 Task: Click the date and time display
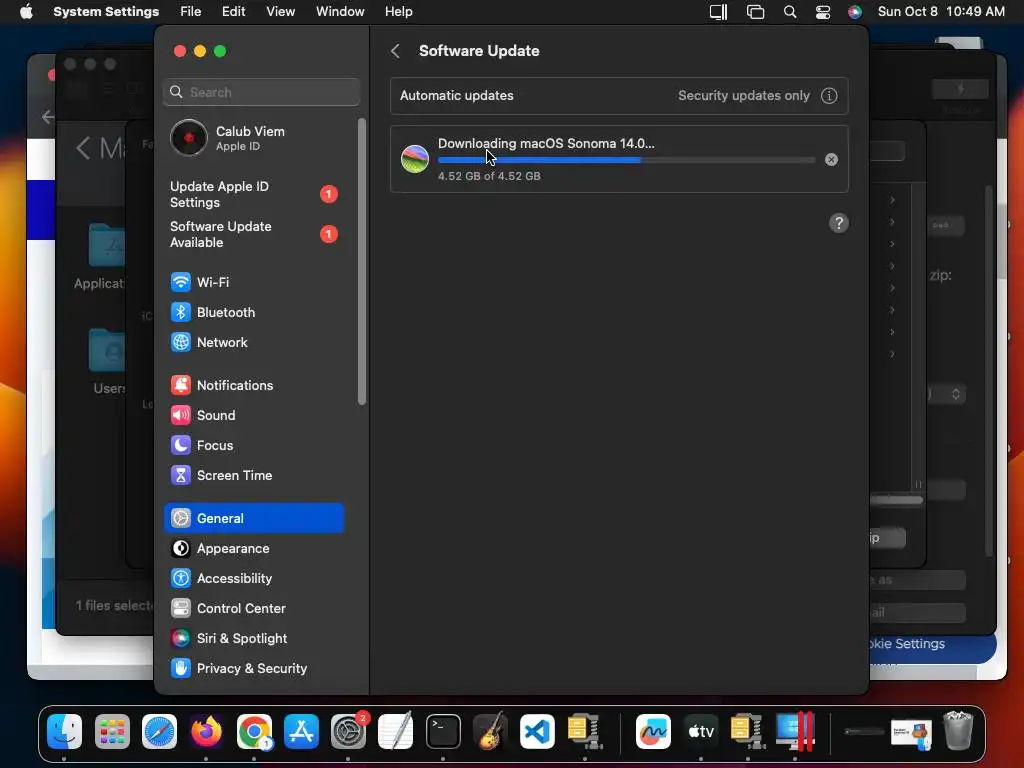click(x=941, y=12)
